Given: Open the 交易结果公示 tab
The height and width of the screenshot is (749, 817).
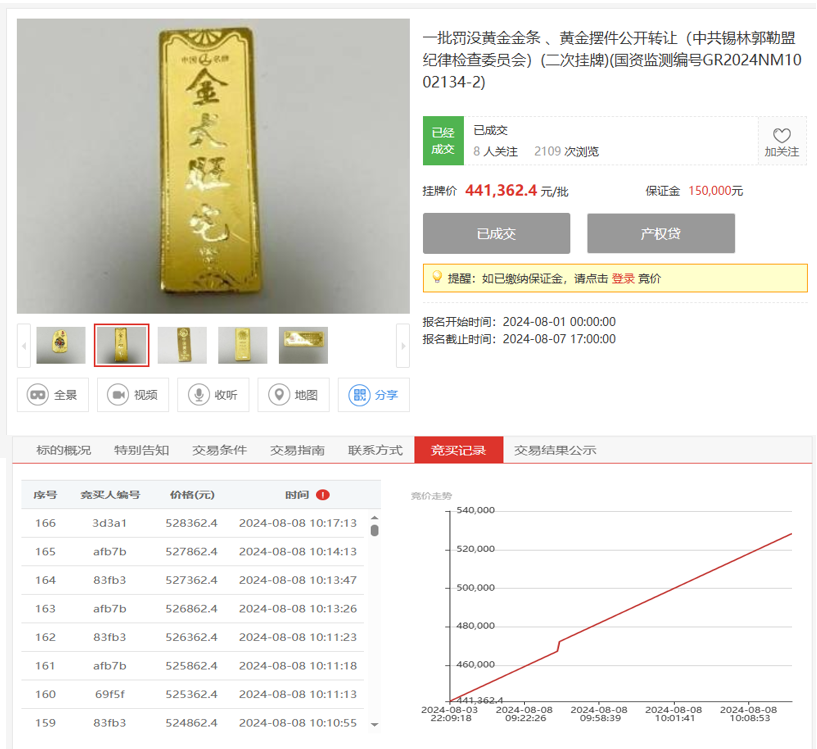Looking at the screenshot, I should pos(555,450).
